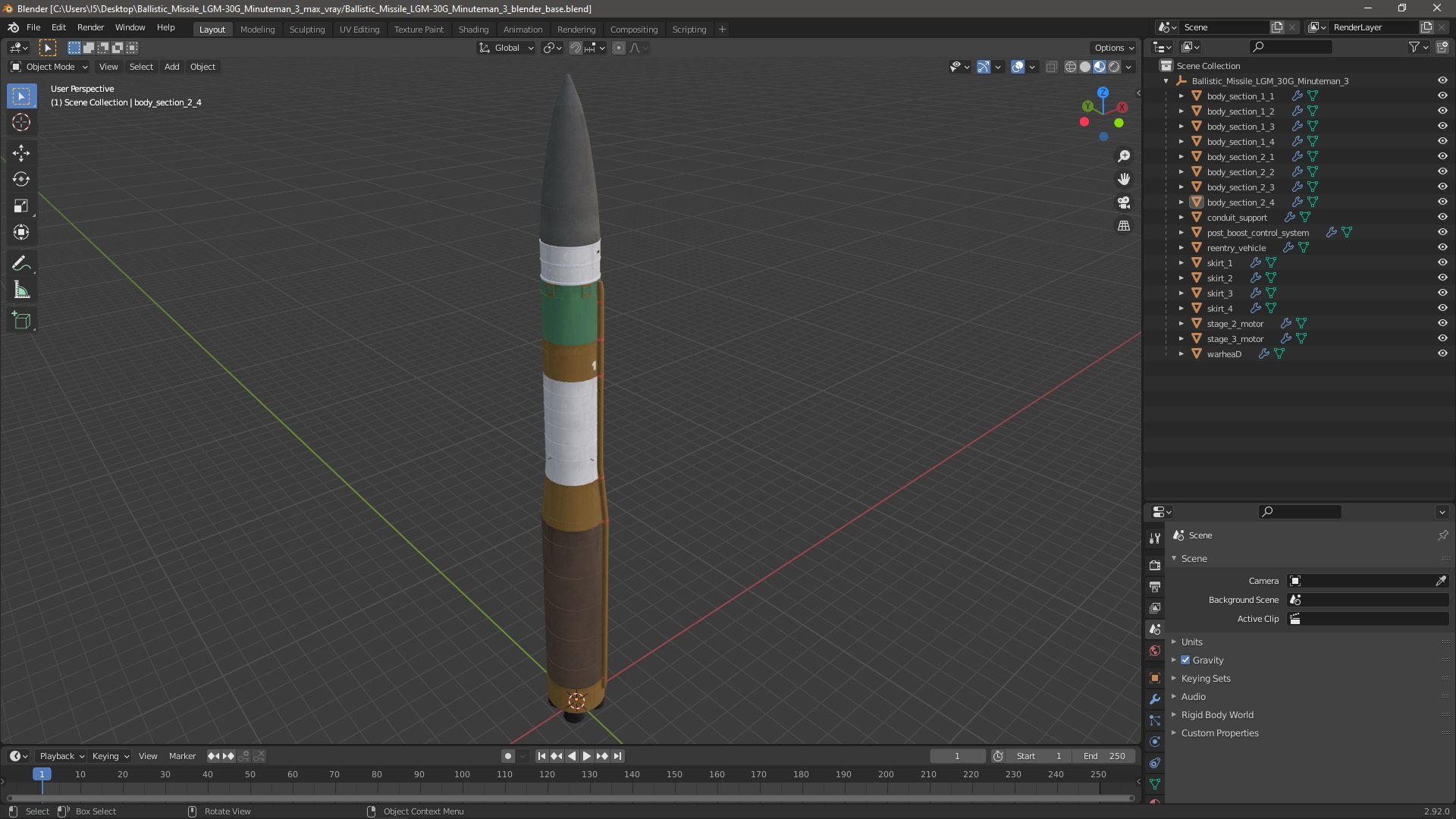Viewport: 1456px width, 819px height.
Task: Hide conduit_support in viewport
Action: tap(1442, 217)
